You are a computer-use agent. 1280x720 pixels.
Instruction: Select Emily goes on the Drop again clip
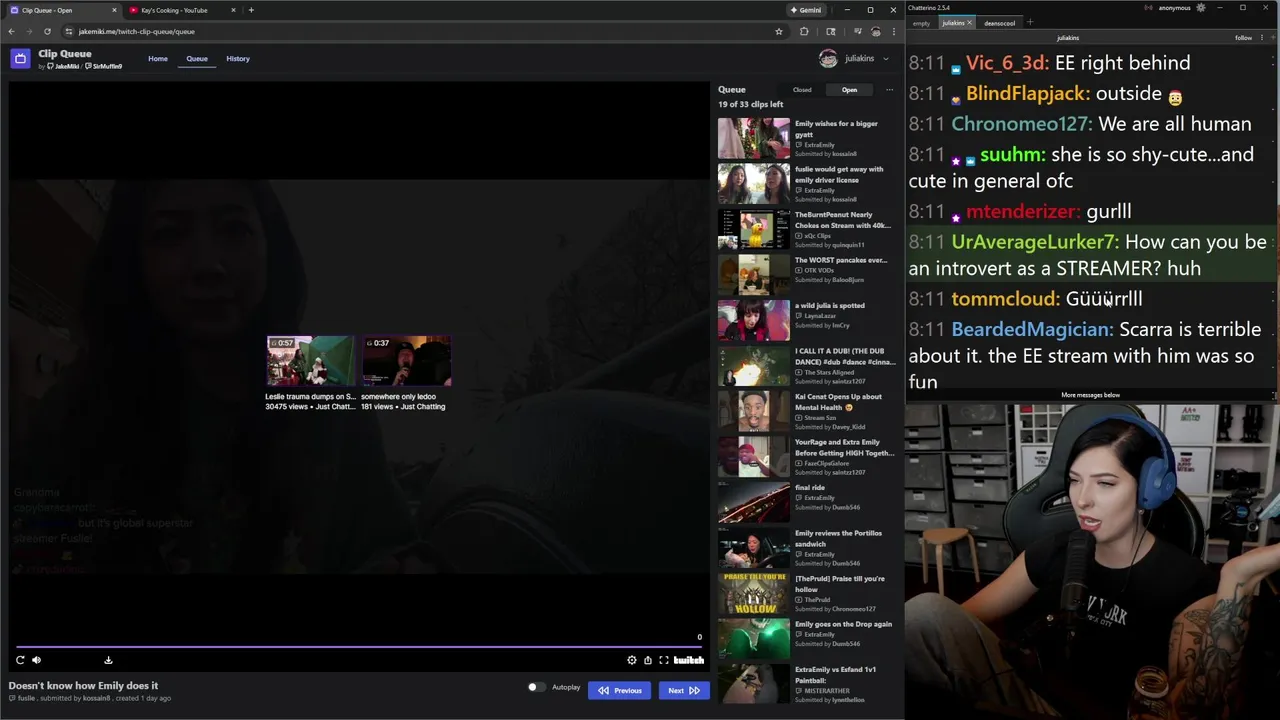point(806,638)
